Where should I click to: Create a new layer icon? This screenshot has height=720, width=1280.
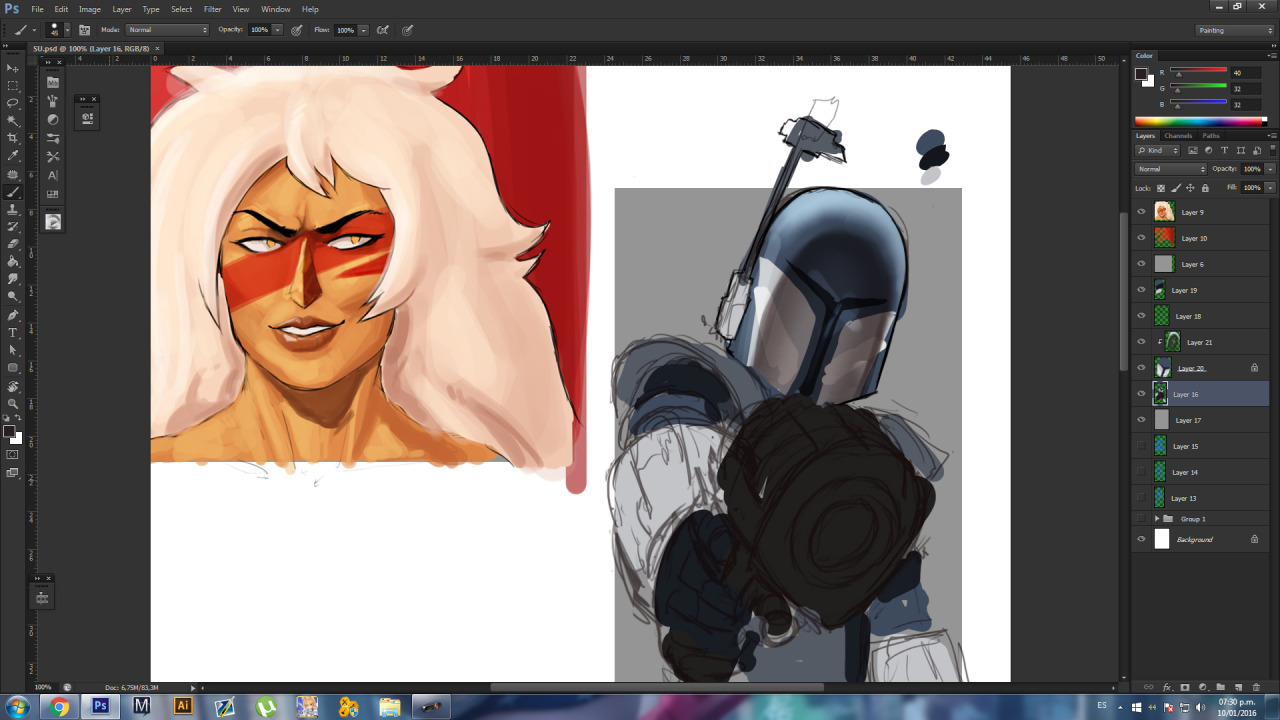click(1238, 687)
